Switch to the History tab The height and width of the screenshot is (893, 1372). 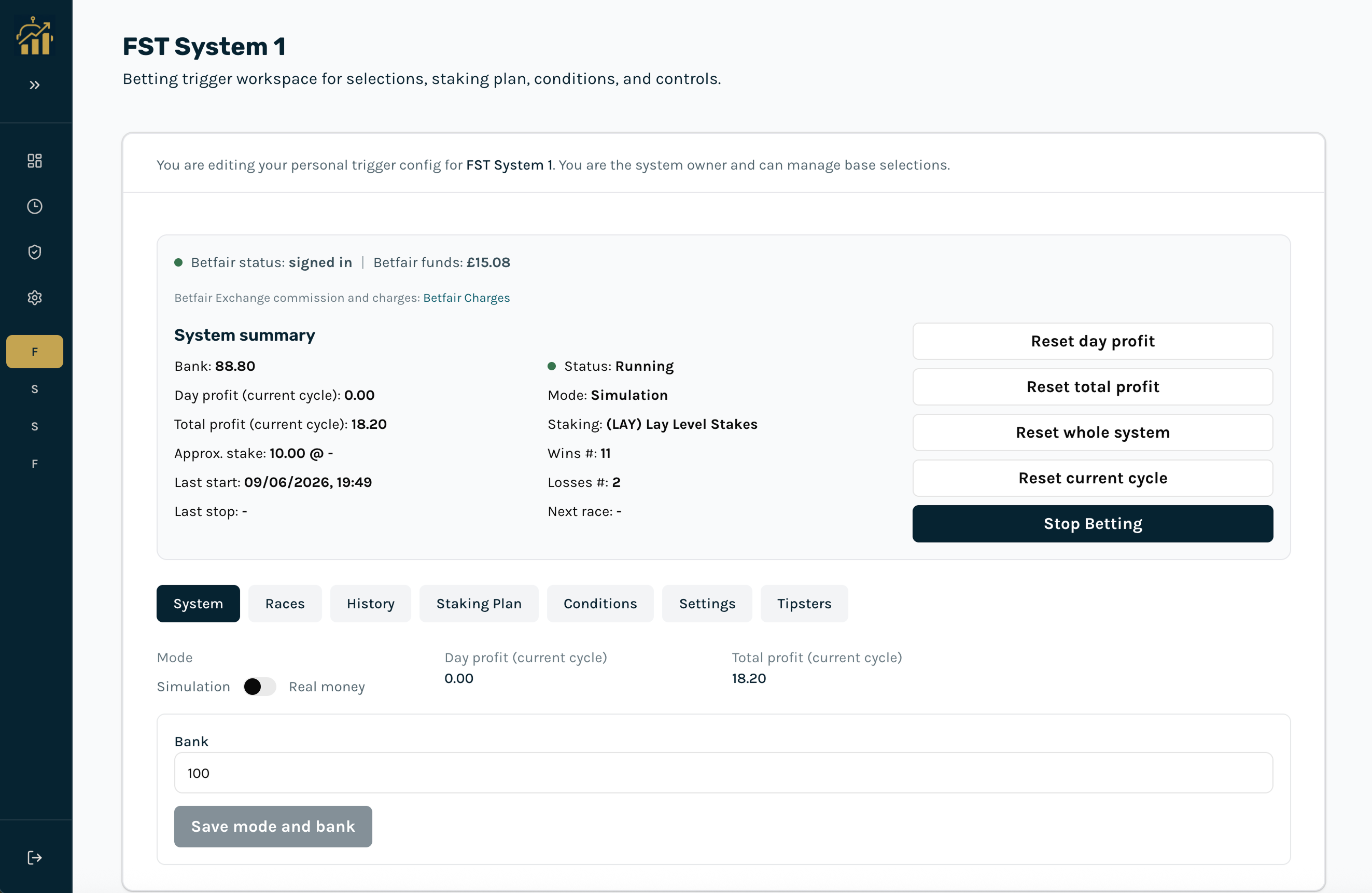371,604
